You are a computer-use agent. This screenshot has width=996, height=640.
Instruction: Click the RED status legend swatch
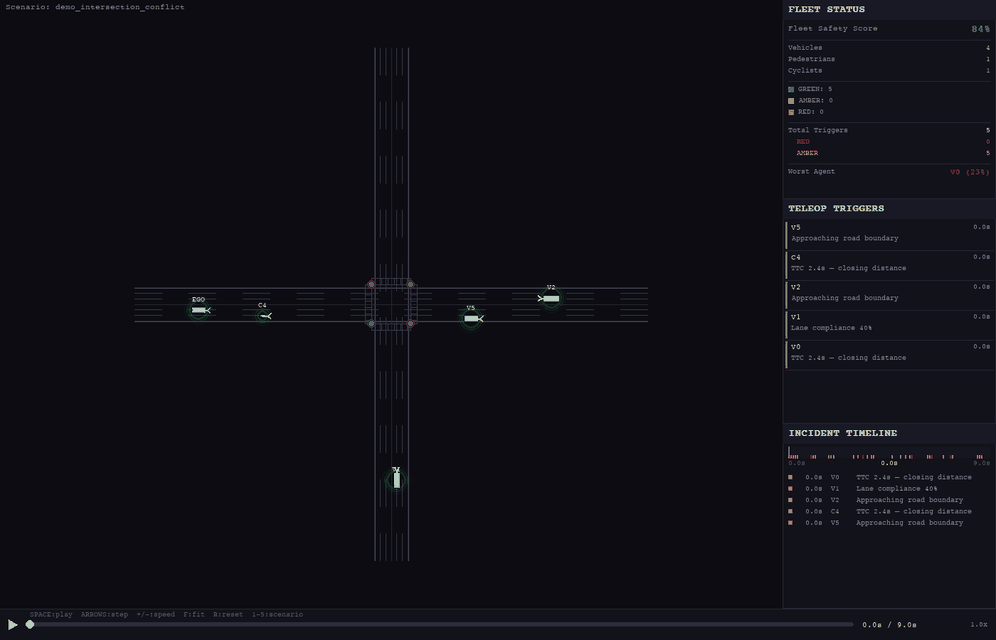coord(791,112)
